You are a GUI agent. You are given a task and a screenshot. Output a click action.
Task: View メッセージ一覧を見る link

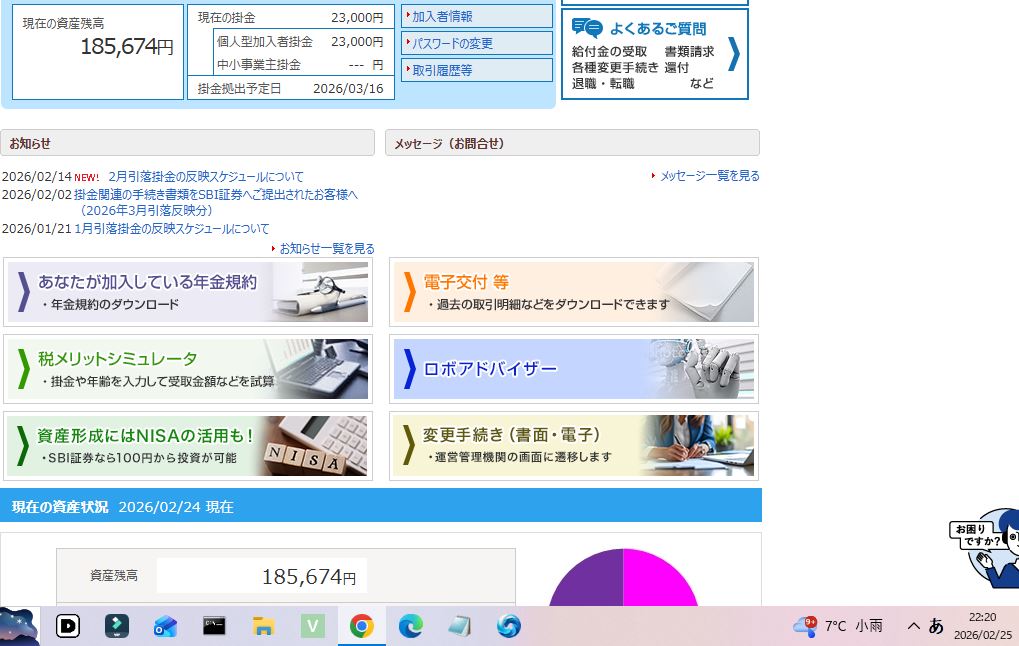[x=709, y=176]
